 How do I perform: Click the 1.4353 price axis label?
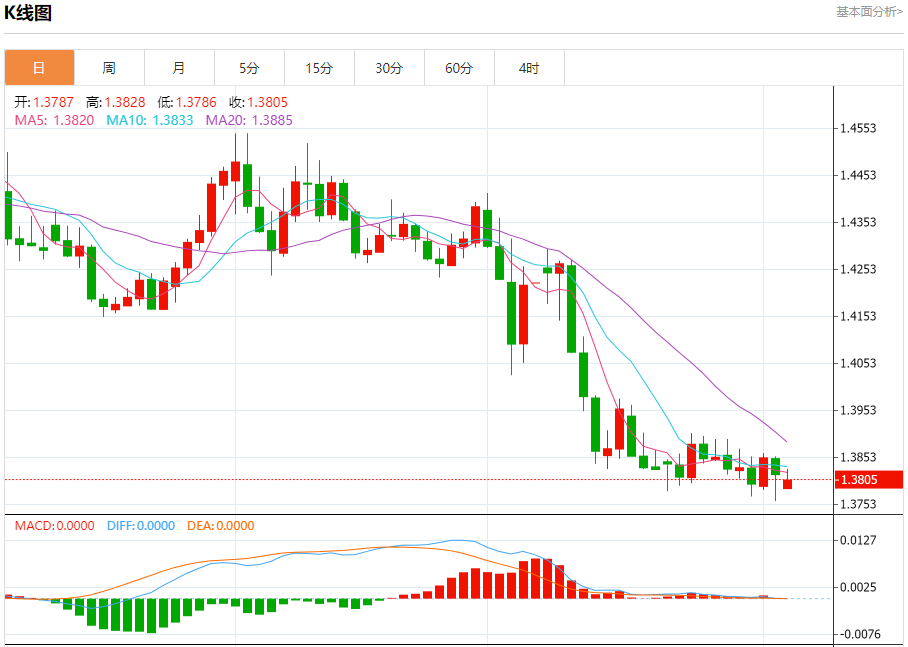(858, 222)
